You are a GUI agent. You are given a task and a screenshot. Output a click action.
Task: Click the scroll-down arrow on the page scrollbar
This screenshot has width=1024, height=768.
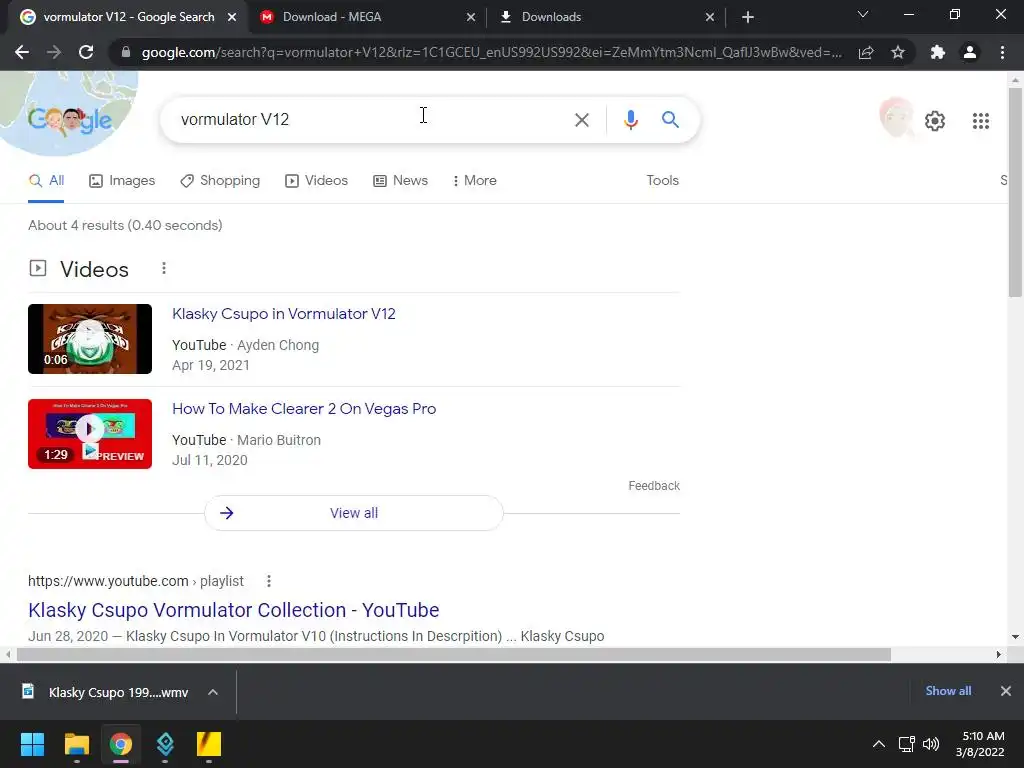[1015, 637]
